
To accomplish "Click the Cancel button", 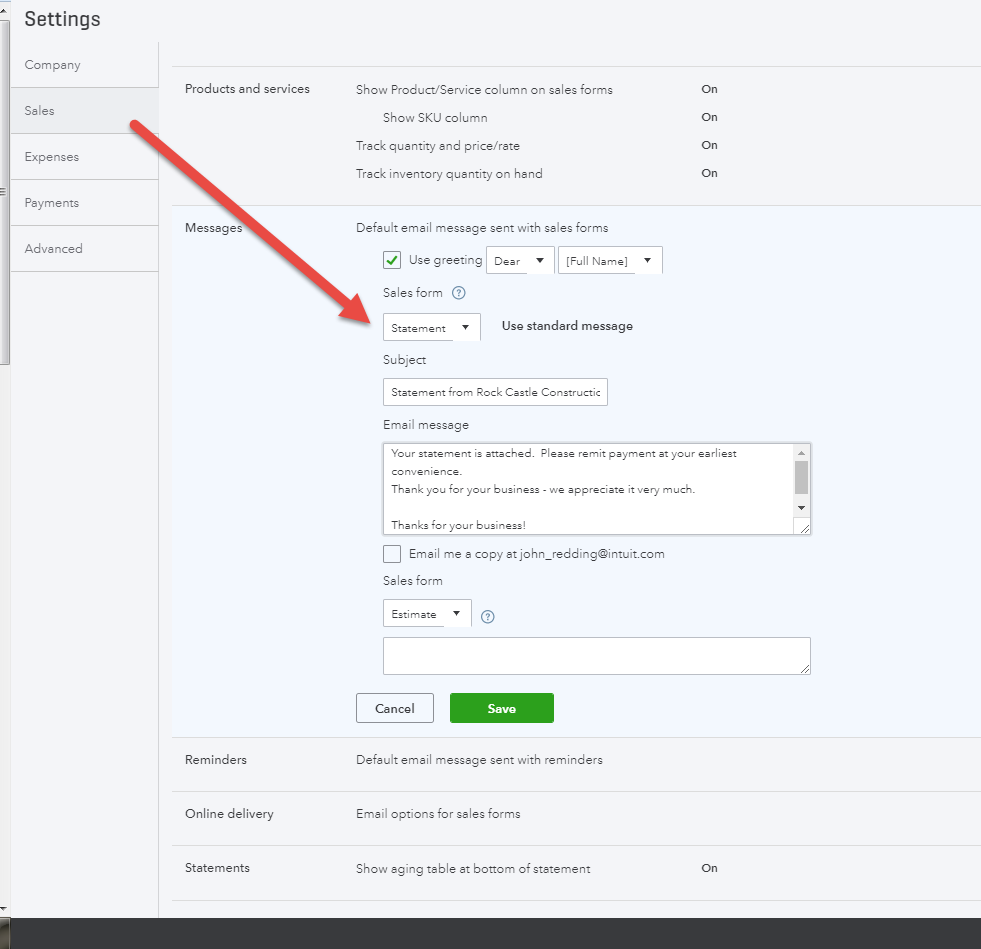I will (x=394, y=708).
